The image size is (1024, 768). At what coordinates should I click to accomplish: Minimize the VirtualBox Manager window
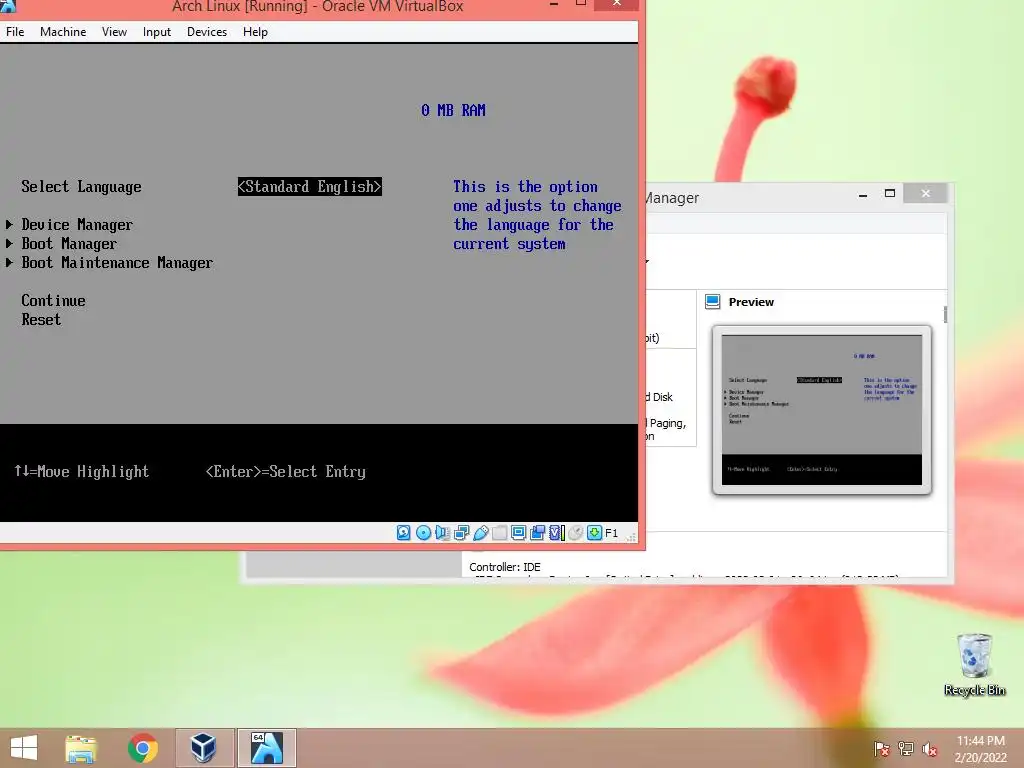863,194
